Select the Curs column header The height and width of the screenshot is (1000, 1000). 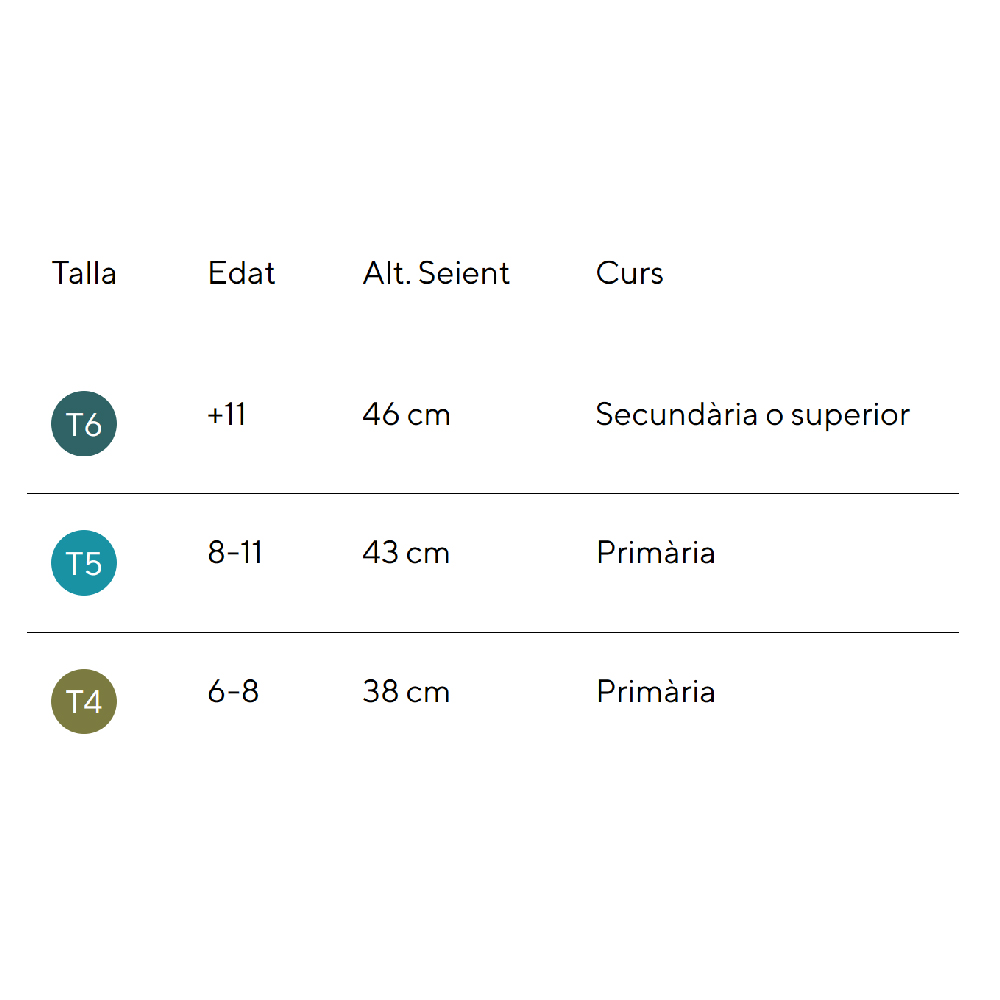click(629, 273)
